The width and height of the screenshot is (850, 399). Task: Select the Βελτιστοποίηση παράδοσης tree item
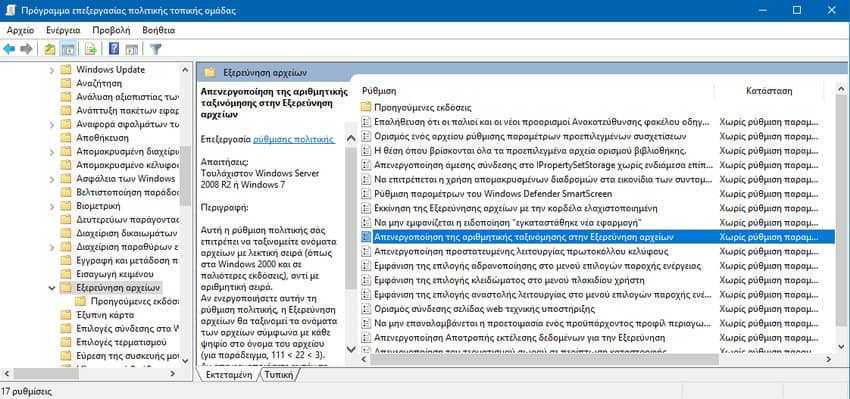click(127, 192)
